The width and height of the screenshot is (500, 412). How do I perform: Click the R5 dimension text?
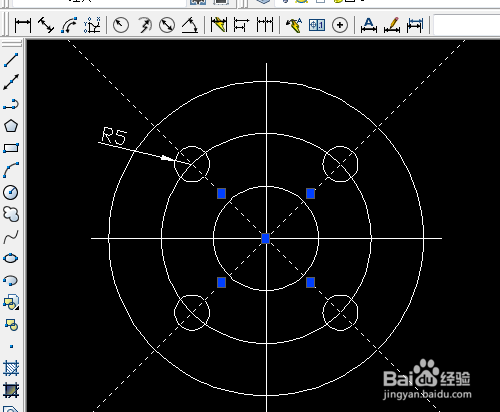coord(114,136)
